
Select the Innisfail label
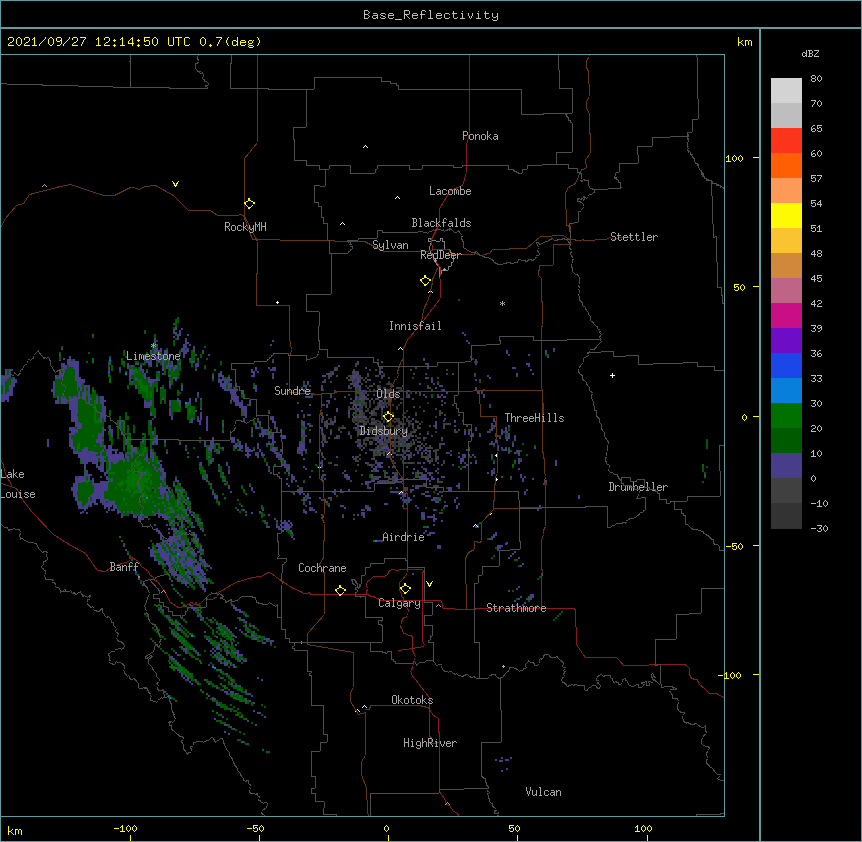click(x=415, y=326)
